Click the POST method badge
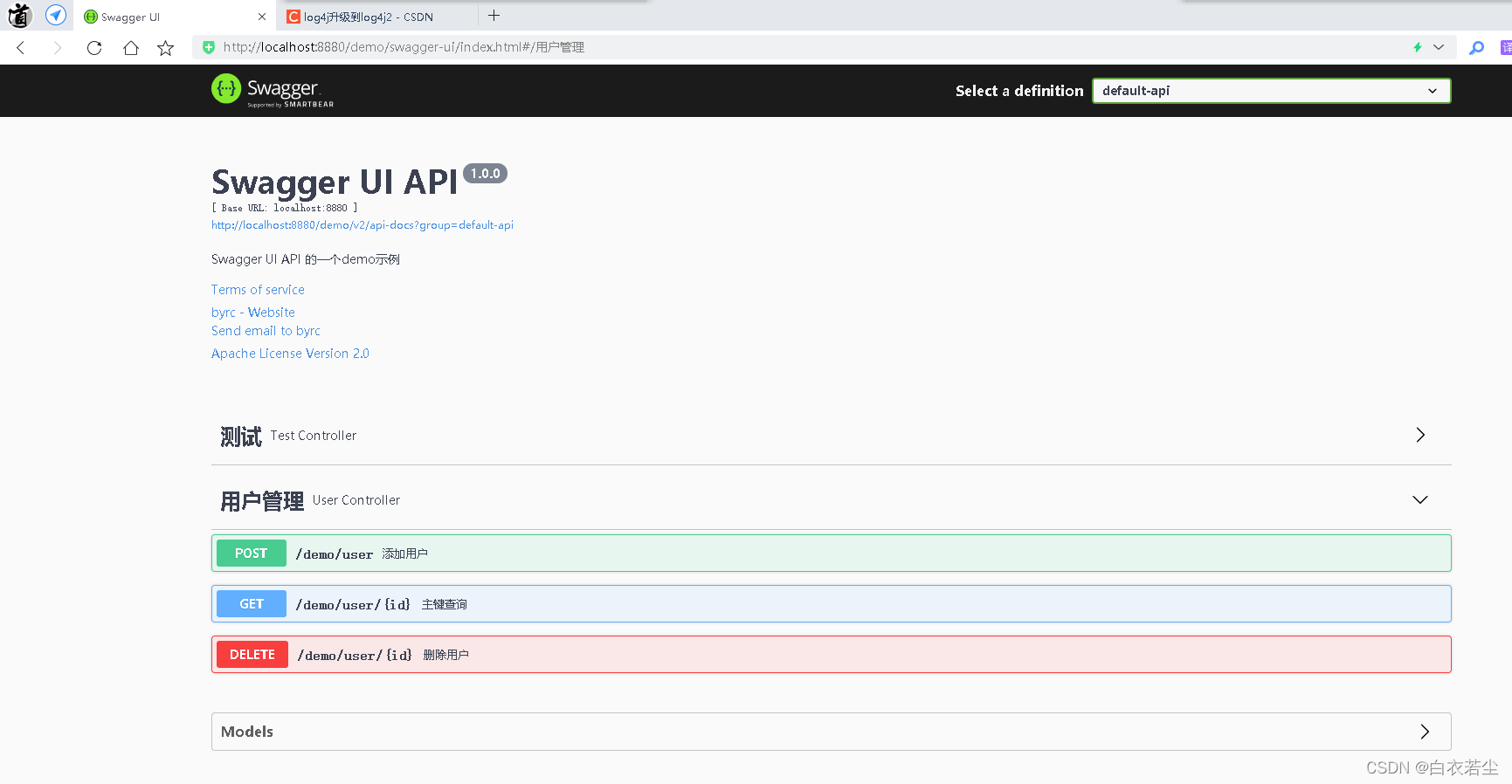Image resolution: width=1512 pixels, height=784 pixels. pyautogui.click(x=252, y=554)
